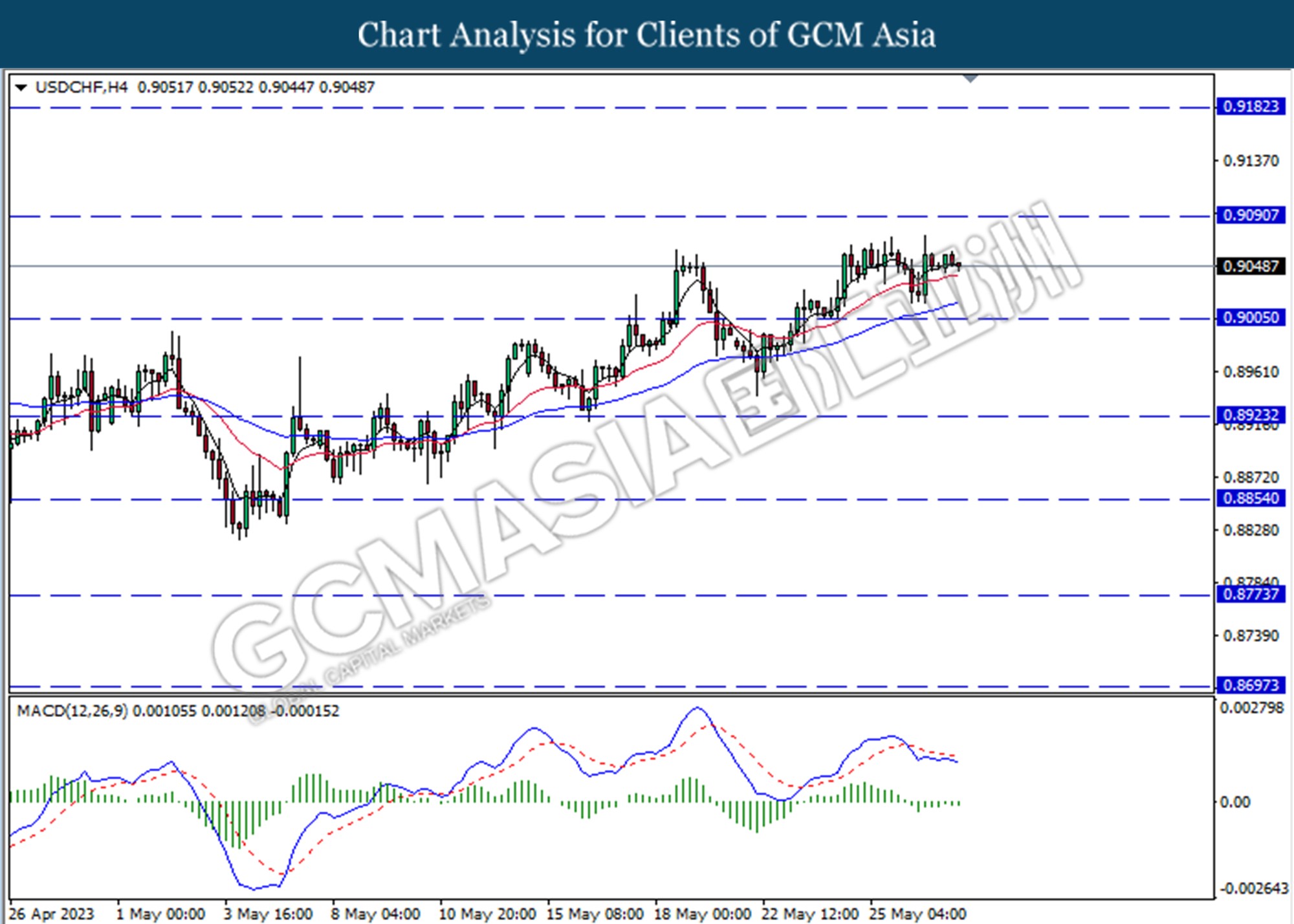Click the 18 May 00:00 time label
The image size is (1294, 924).
(x=702, y=914)
